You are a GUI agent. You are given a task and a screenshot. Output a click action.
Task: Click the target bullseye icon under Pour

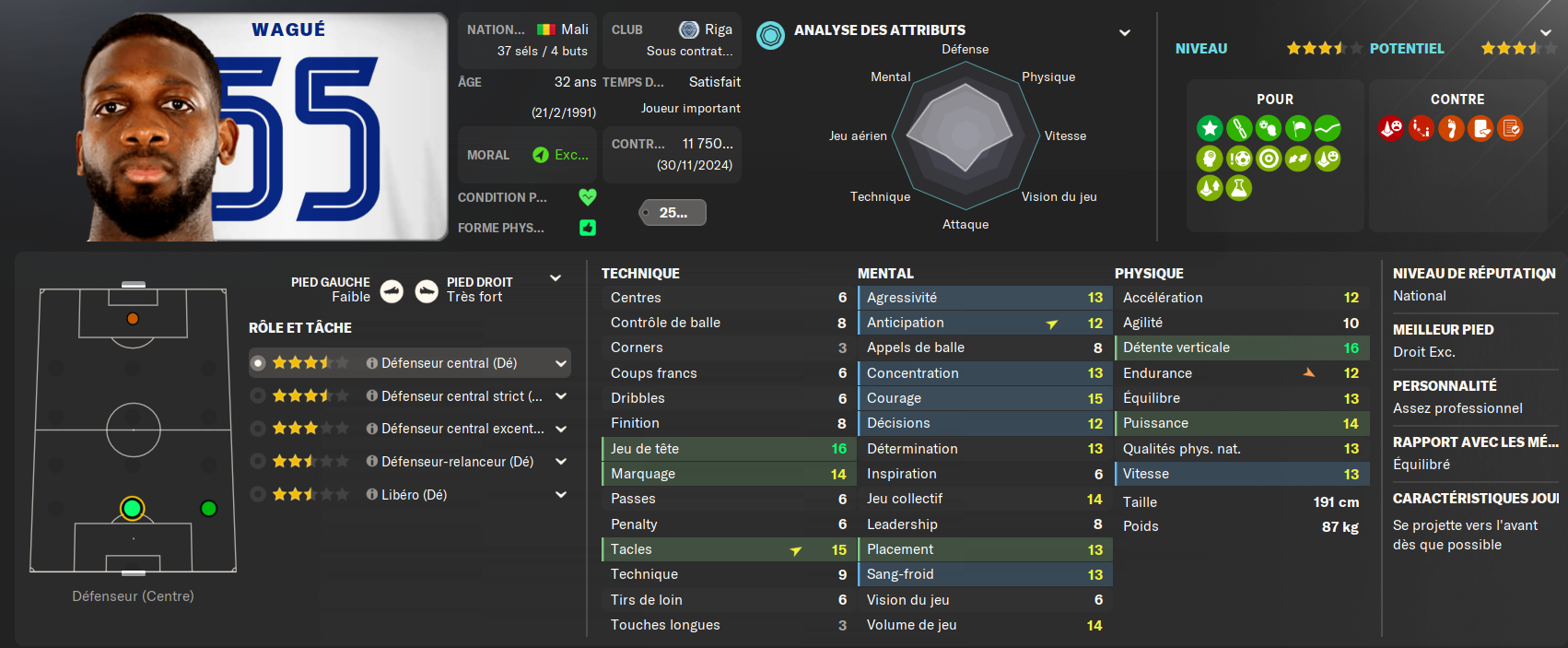coord(1269,159)
